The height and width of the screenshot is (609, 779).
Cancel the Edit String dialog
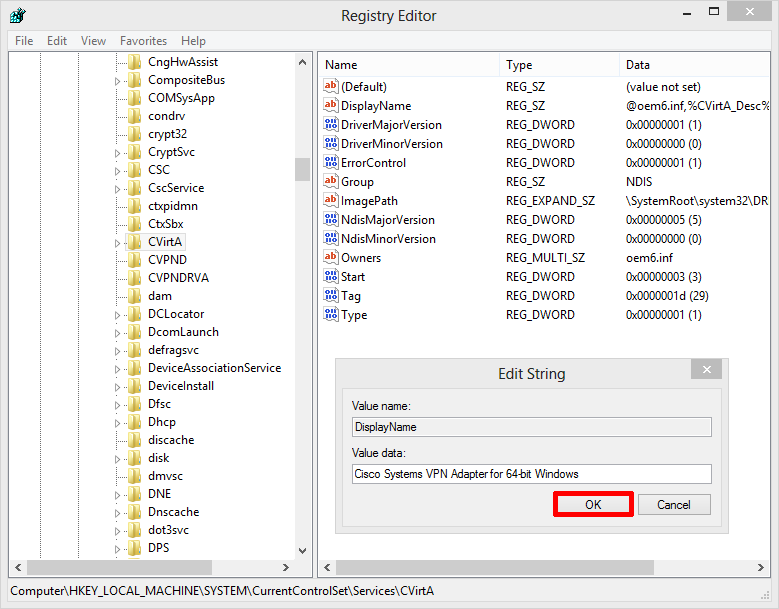(674, 504)
